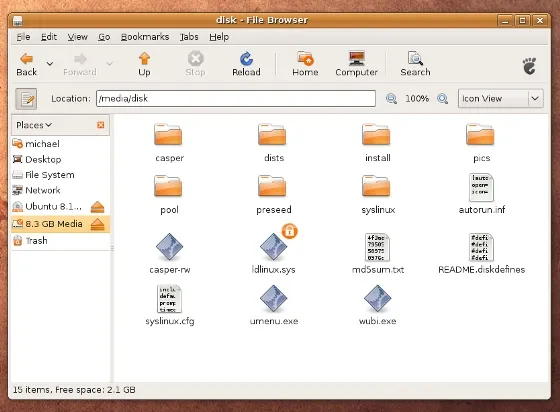
Task: Open the Computer location
Action: click(356, 64)
